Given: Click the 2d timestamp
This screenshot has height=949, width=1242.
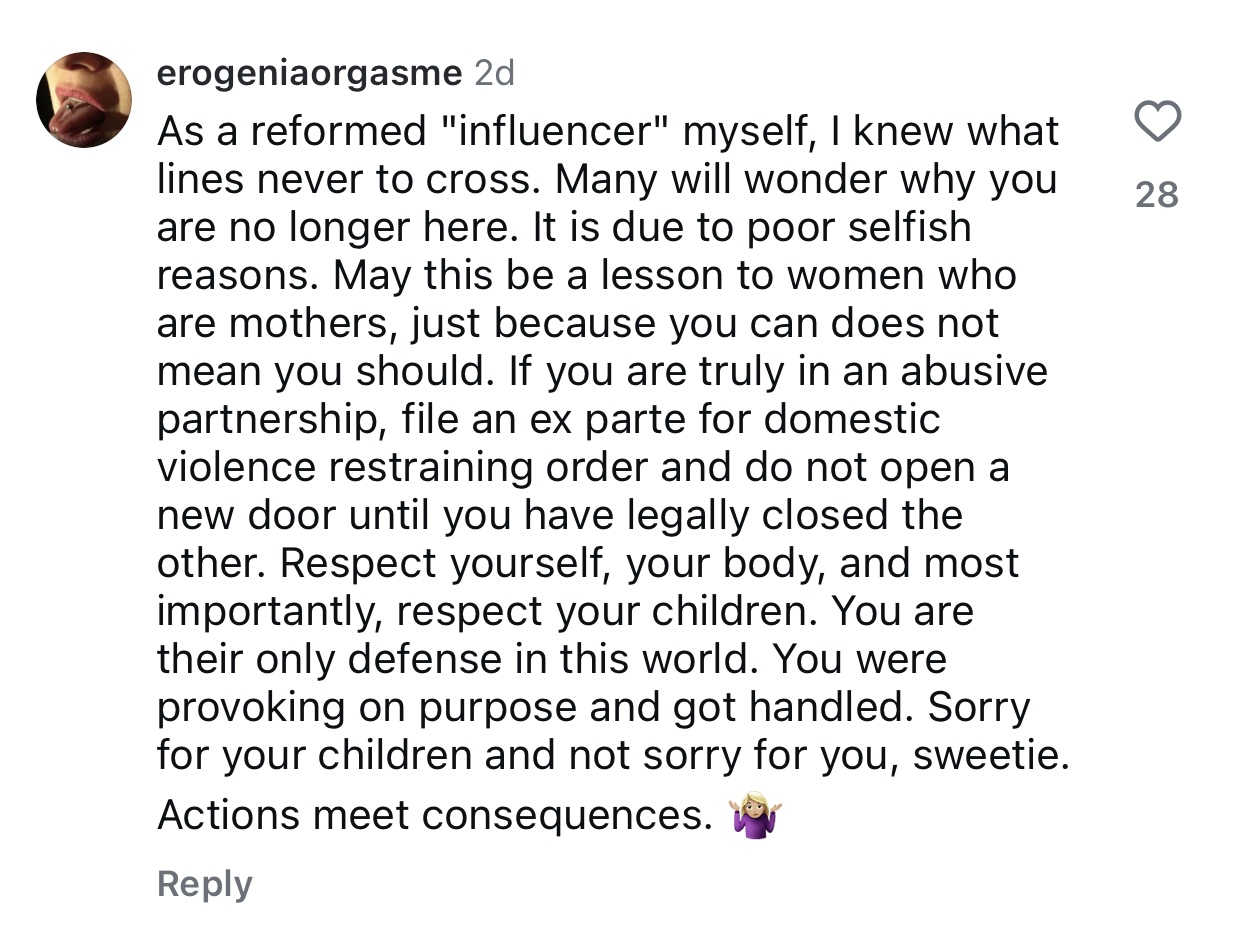Looking at the screenshot, I should [x=493, y=73].
